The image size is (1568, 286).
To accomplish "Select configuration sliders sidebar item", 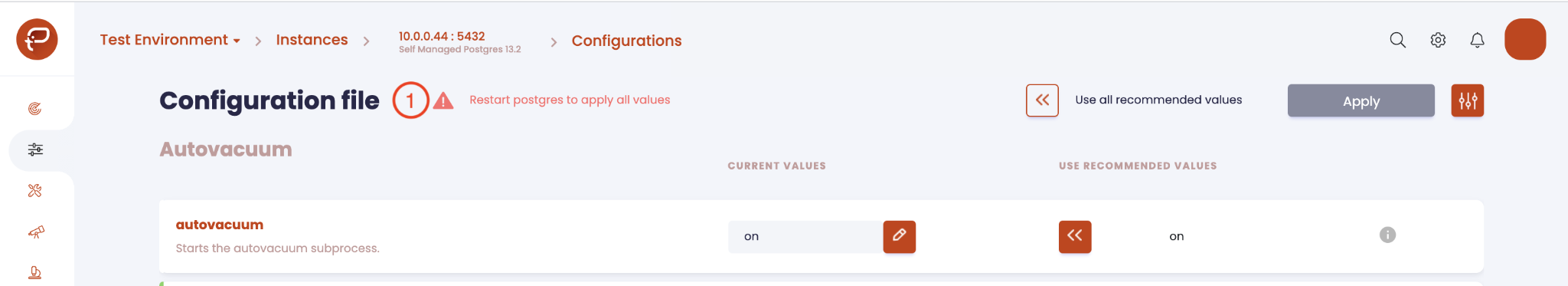I will click(x=35, y=150).
